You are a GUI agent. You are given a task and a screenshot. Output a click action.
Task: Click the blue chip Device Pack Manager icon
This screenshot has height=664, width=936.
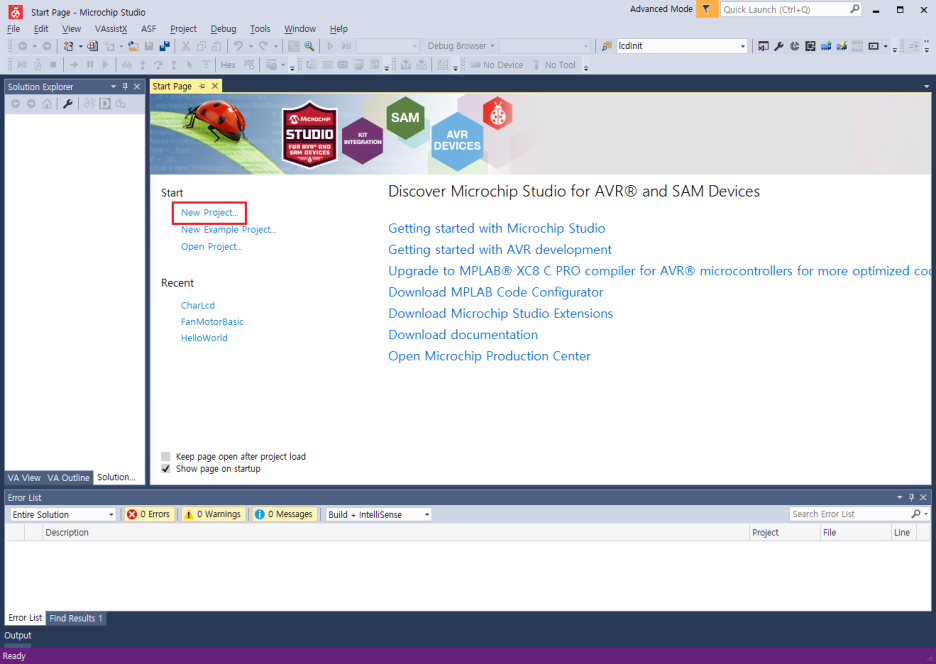coord(826,46)
